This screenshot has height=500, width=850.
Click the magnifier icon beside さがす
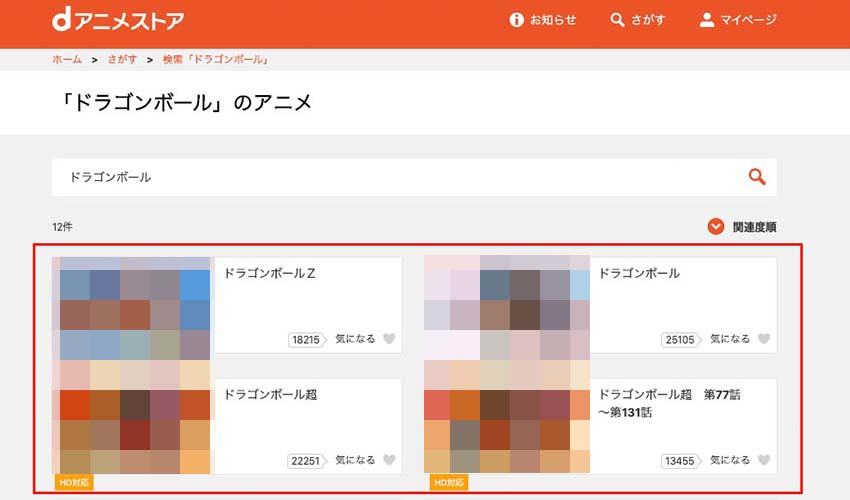pyautogui.click(x=617, y=20)
